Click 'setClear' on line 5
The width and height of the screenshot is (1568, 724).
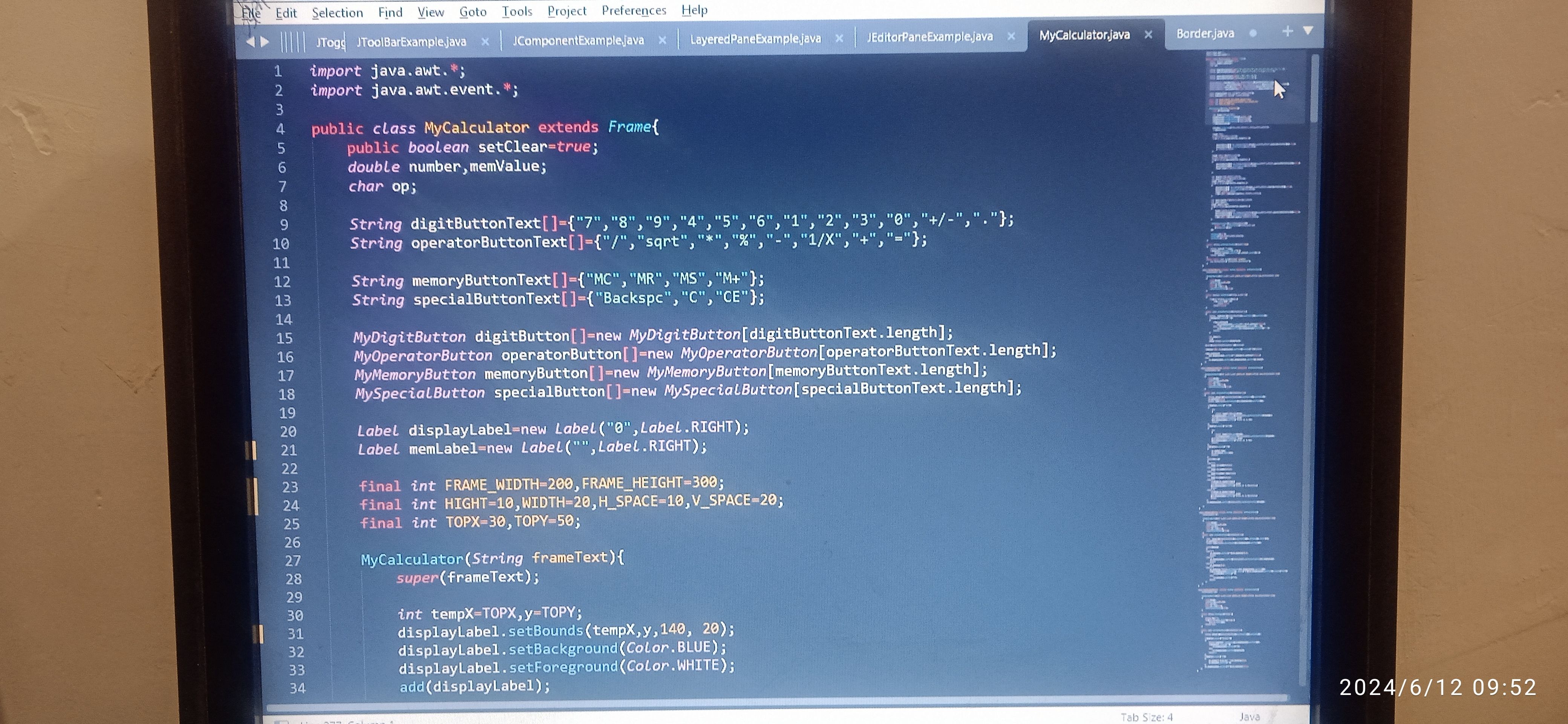[513, 147]
